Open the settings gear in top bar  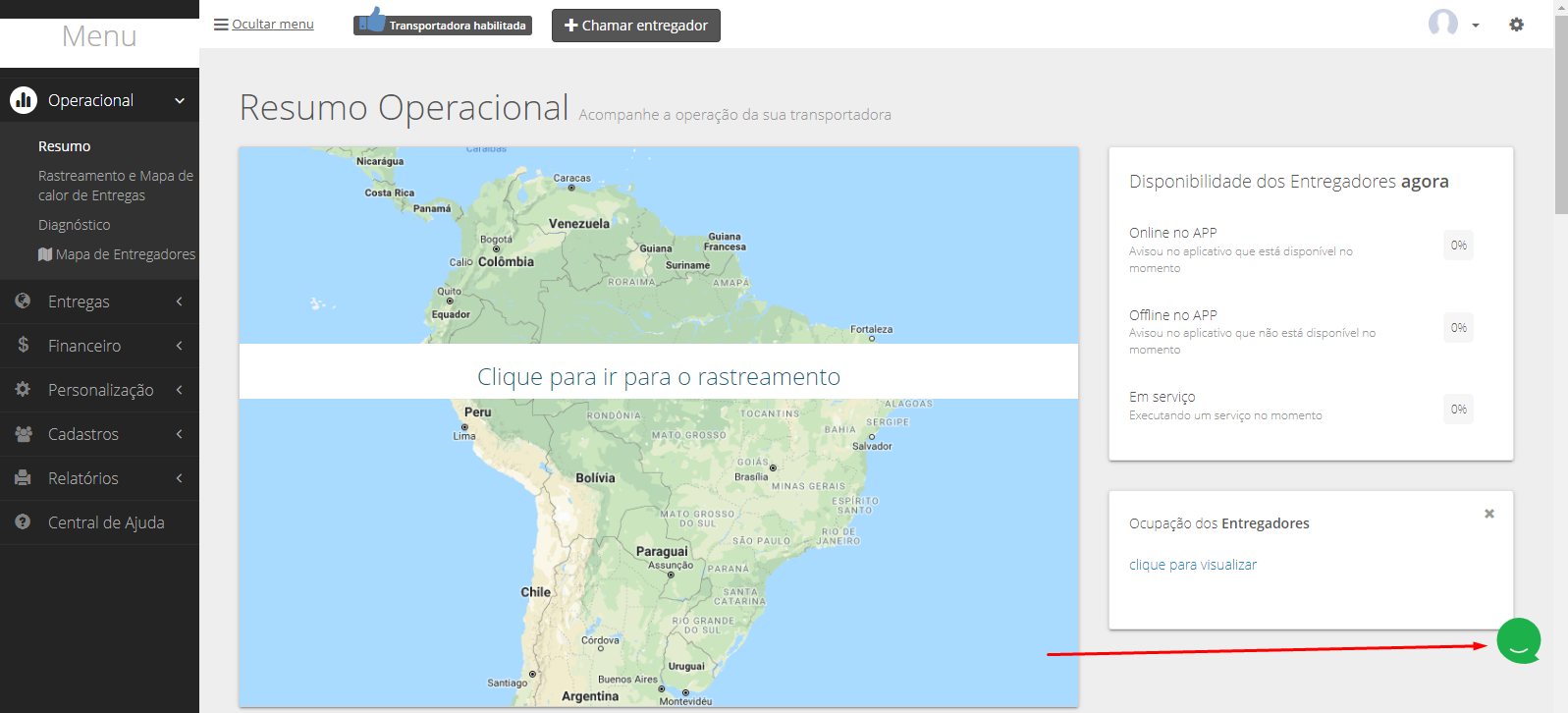click(1517, 25)
